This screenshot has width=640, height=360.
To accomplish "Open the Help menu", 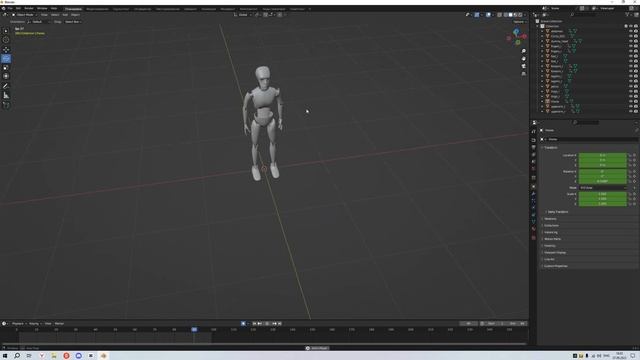I will (x=54, y=8).
